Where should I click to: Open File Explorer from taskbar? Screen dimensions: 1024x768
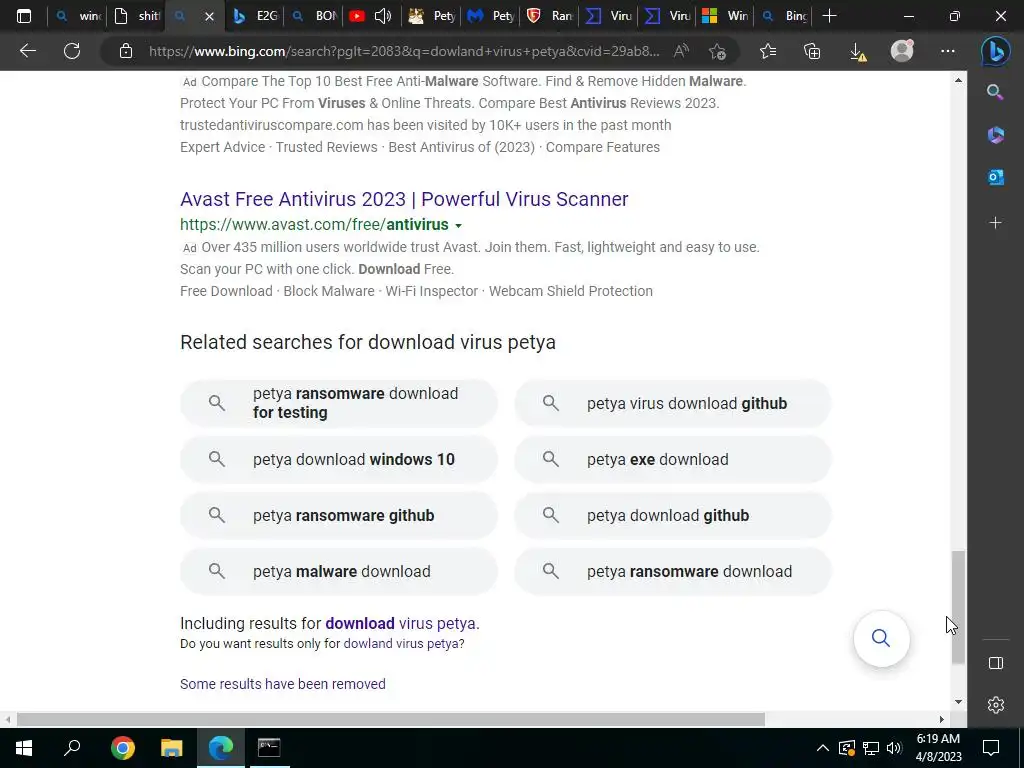[x=171, y=747]
